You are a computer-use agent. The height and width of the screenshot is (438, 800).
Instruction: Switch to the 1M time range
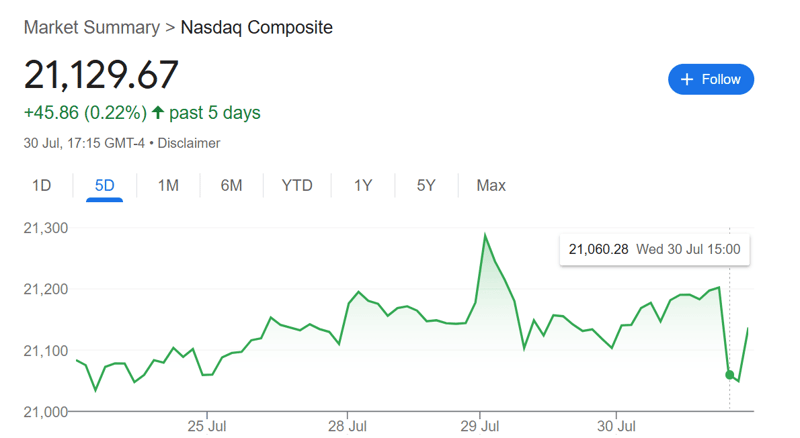[168, 185]
